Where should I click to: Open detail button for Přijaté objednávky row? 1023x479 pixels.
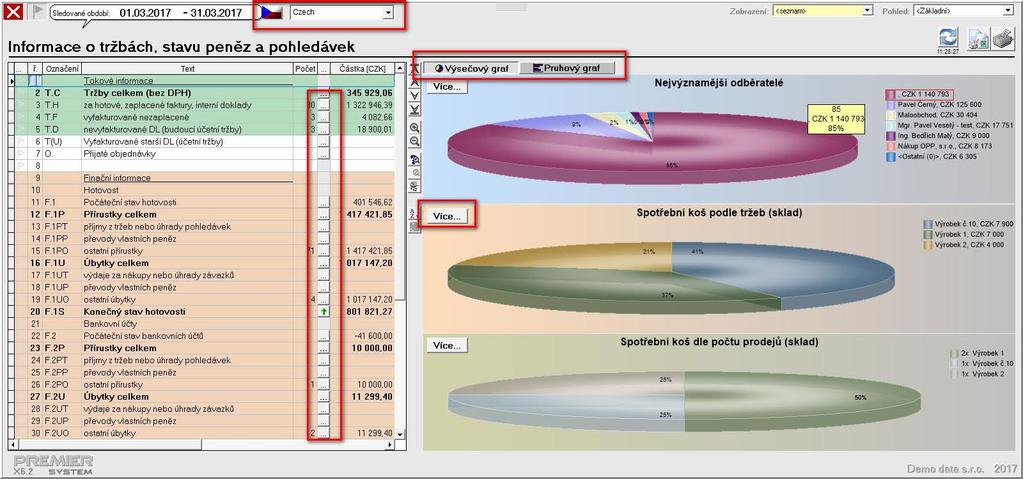(x=324, y=153)
